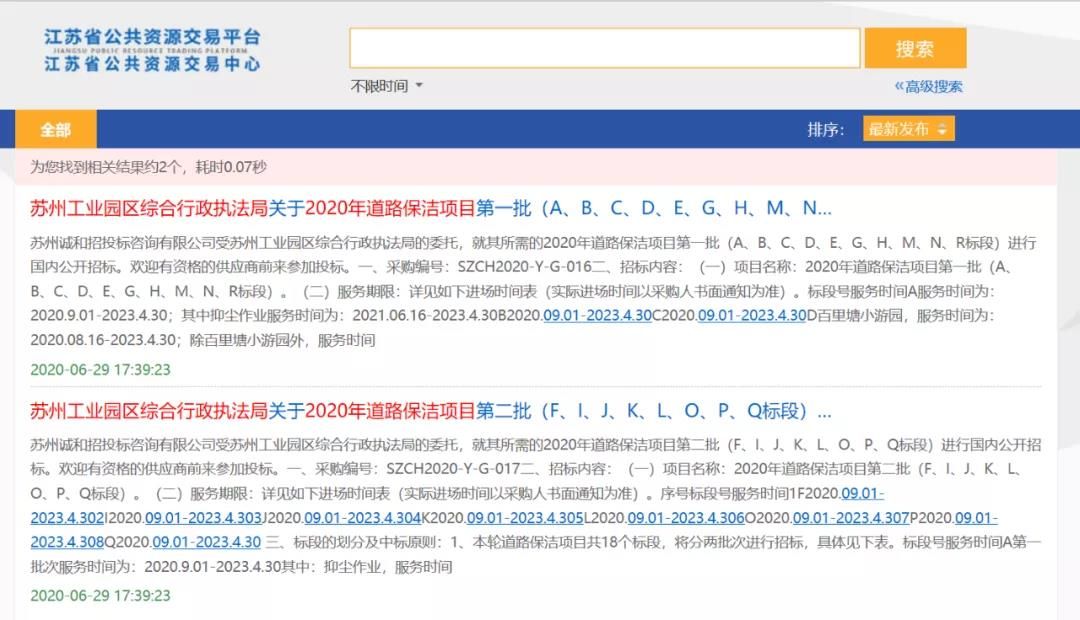Click the search keyword input box
The width and height of the screenshot is (1080, 620).
tap(604, 48)
